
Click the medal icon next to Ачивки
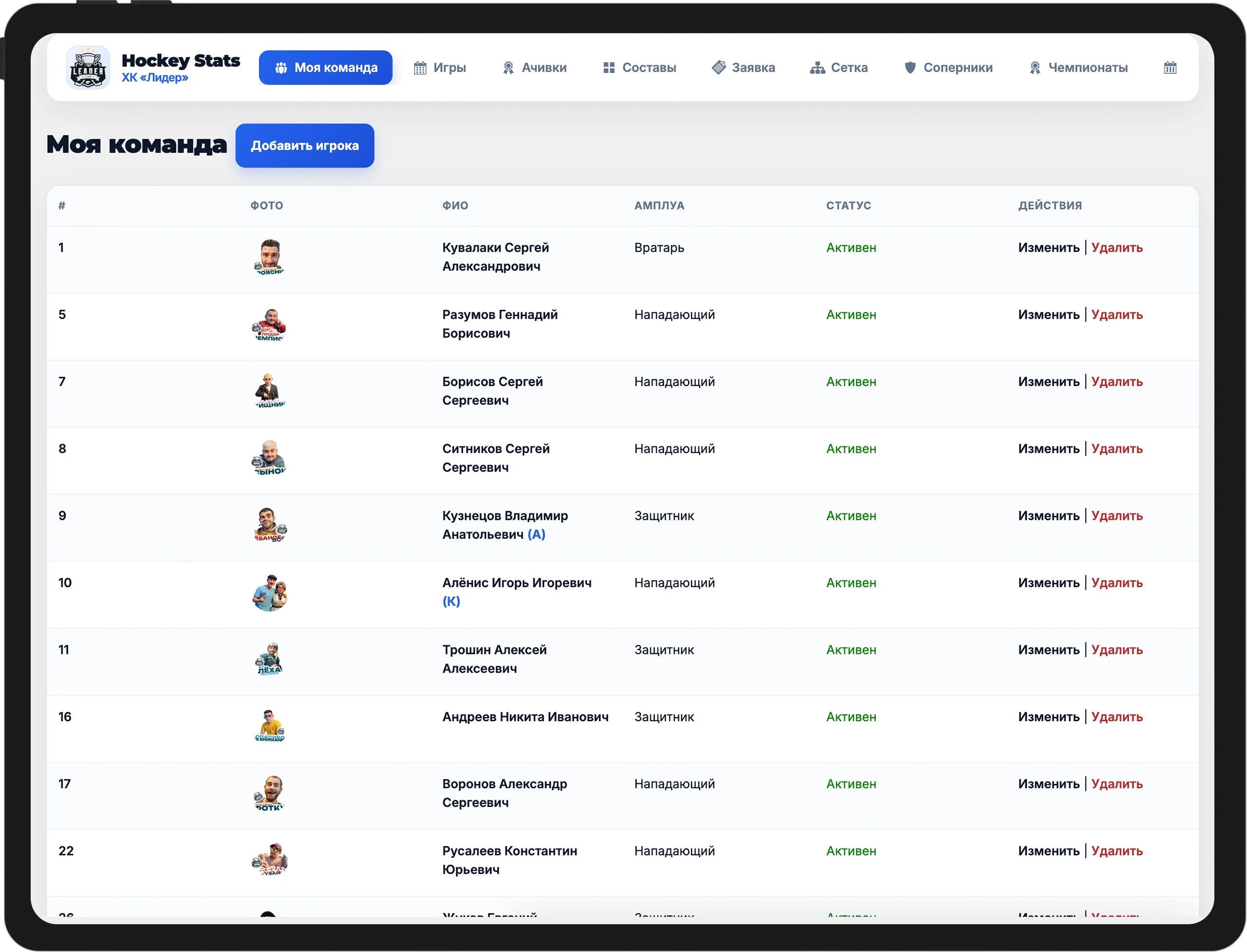click(508, 68)
